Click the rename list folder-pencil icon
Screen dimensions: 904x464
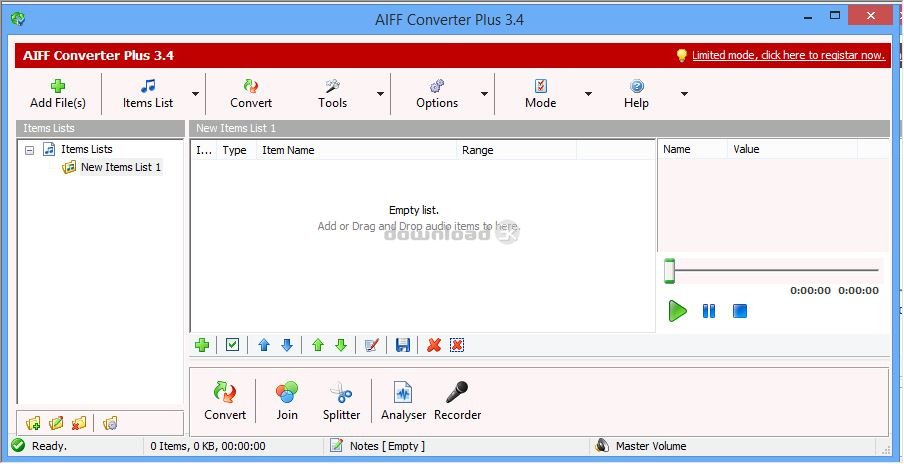[56, 424]
